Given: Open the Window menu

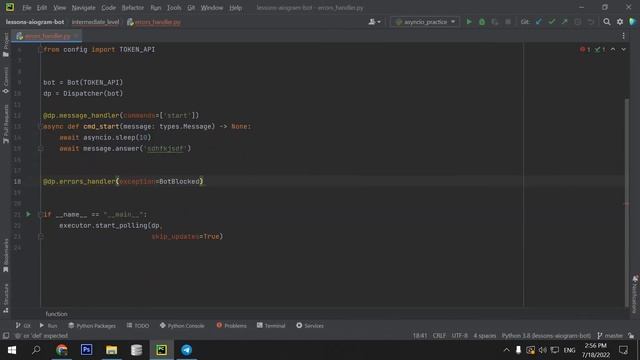Looking at the screenshot, I should tap(212, 8).
